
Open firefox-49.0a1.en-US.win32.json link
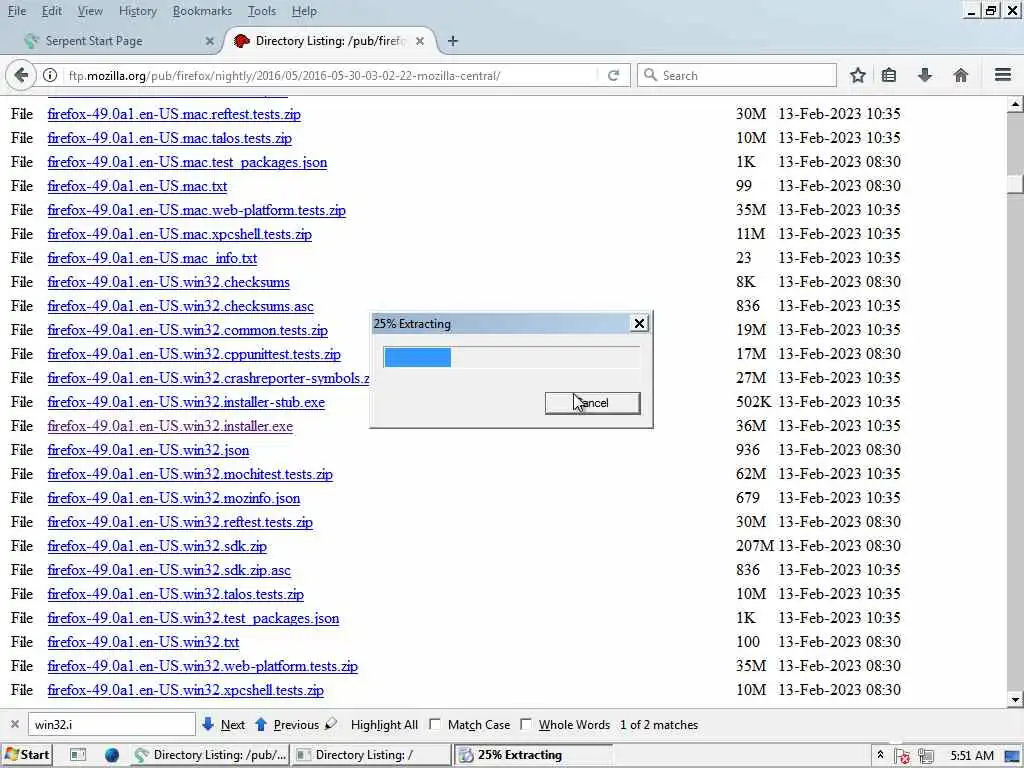(x=148, y=451)
